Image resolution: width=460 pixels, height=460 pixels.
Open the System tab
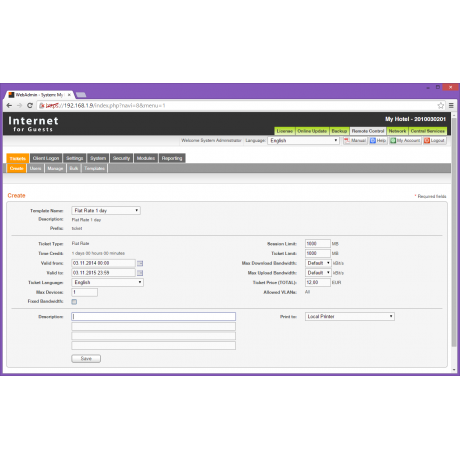click(x=98, y=158)
